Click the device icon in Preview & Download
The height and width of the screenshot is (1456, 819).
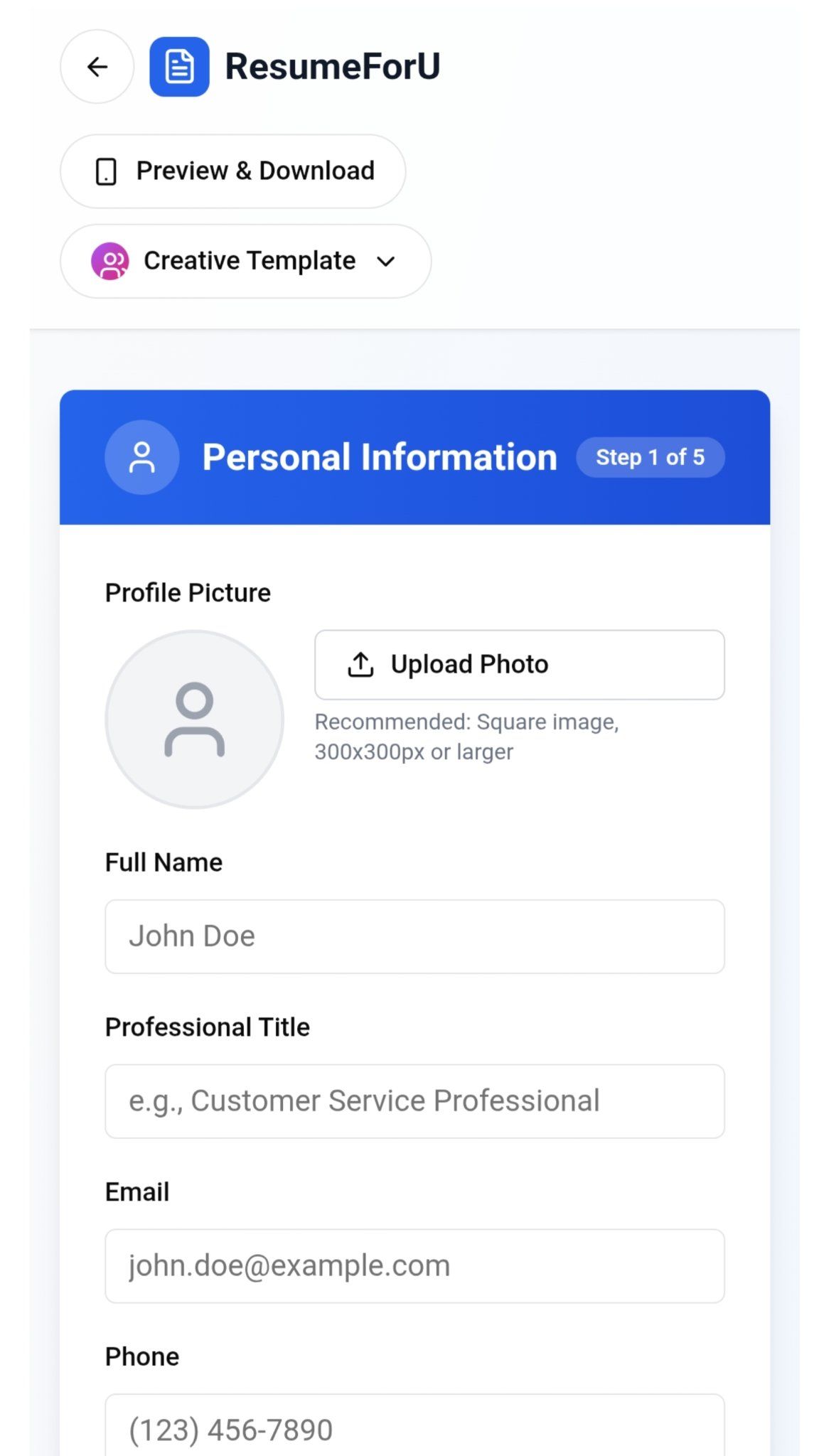point(106,171)
